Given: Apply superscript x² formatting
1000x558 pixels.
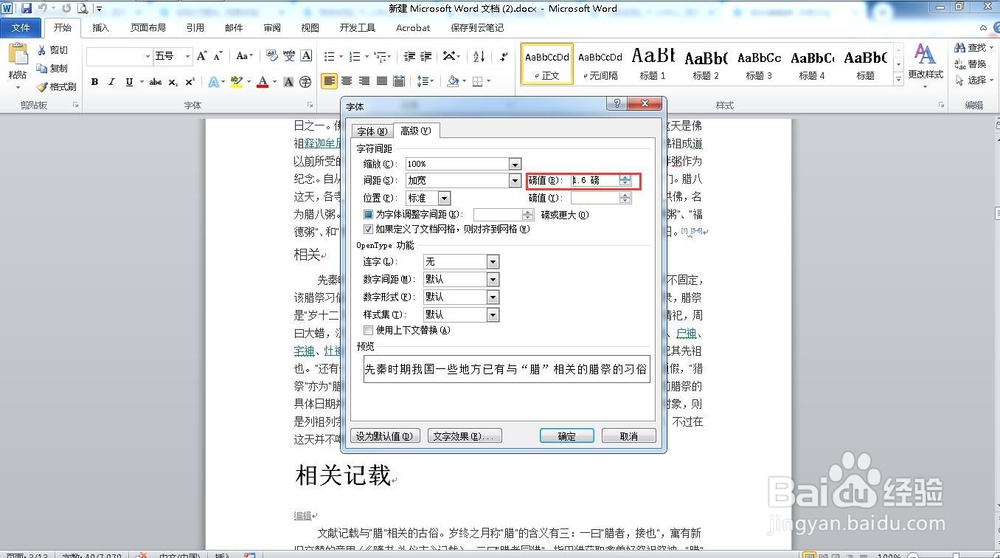Looking at the screenshot, I should (190, 82).
